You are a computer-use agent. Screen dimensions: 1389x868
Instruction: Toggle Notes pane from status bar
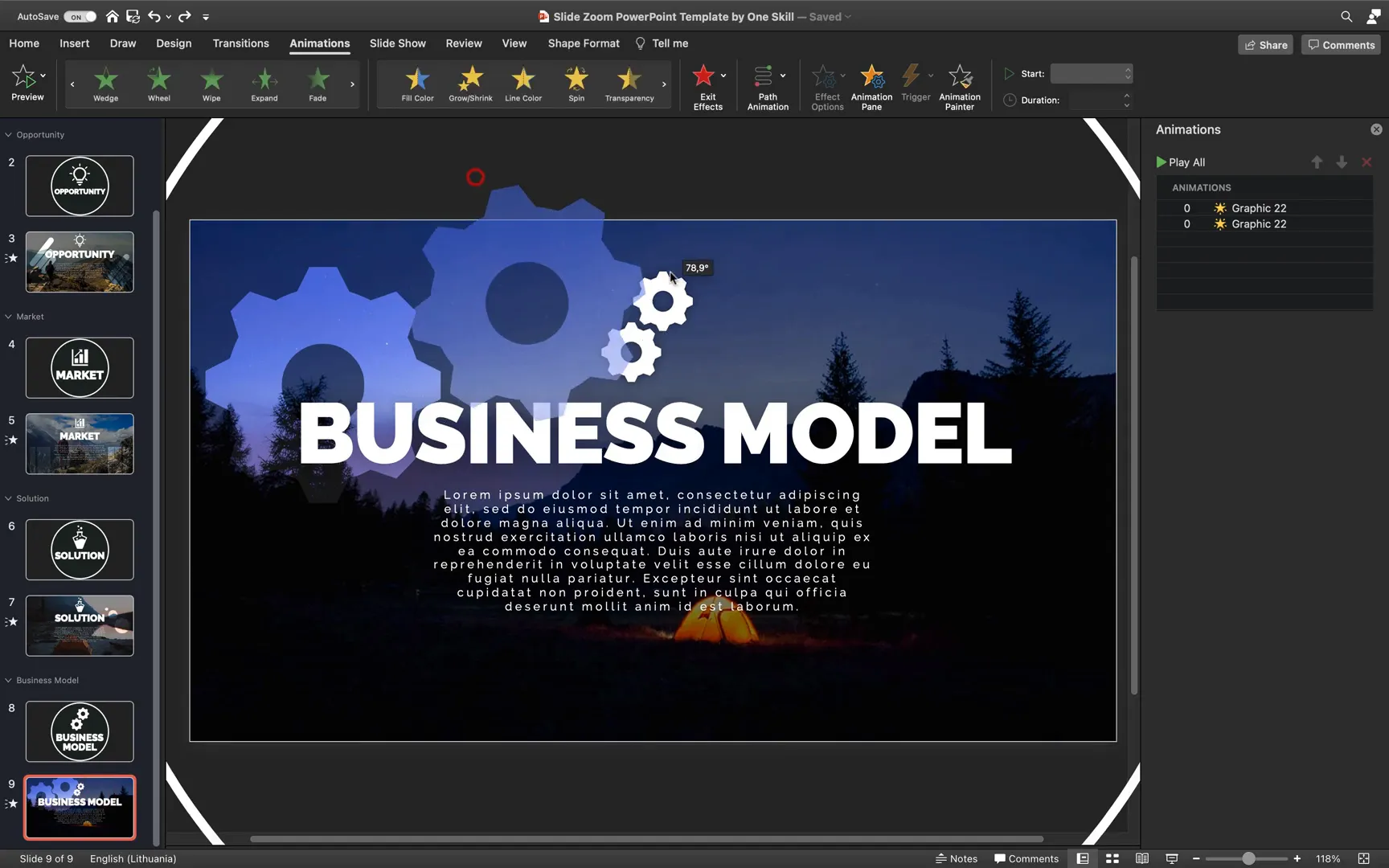click(957, 858)
